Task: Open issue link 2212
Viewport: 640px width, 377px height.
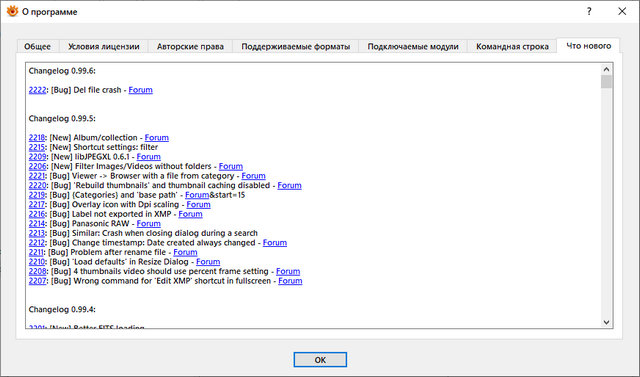Action: 37,243
